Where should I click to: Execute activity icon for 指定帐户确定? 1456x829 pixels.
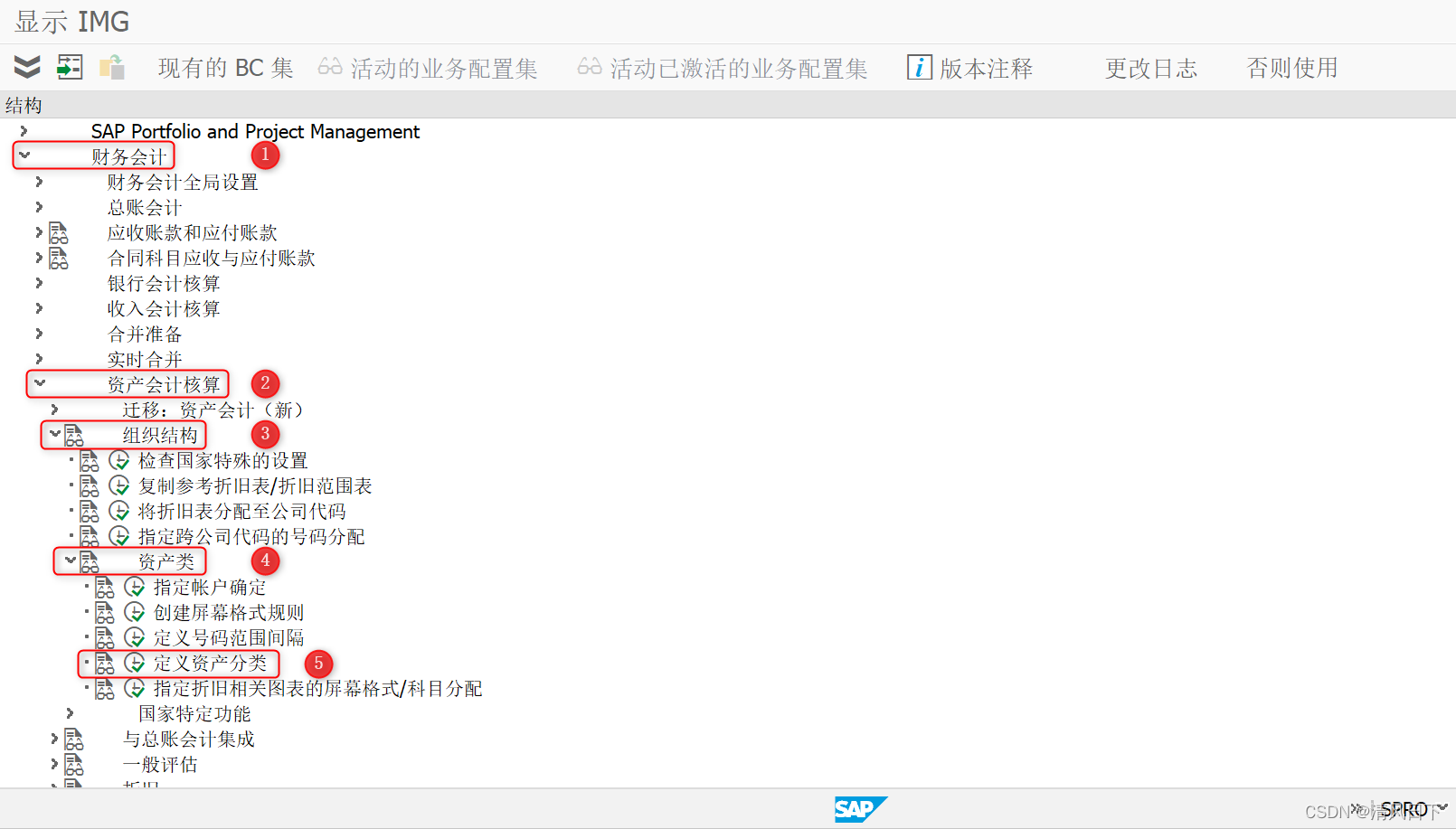(x=134, y=588)
